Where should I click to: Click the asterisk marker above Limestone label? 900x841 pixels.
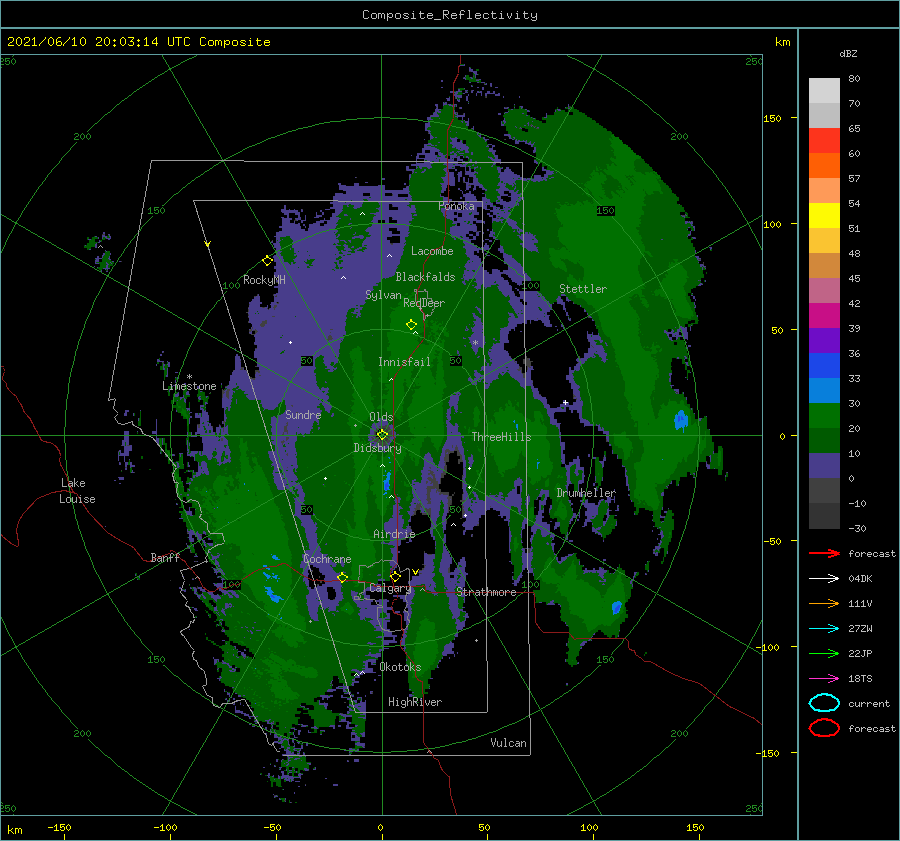pyautogui.click(x=189, y=377)
